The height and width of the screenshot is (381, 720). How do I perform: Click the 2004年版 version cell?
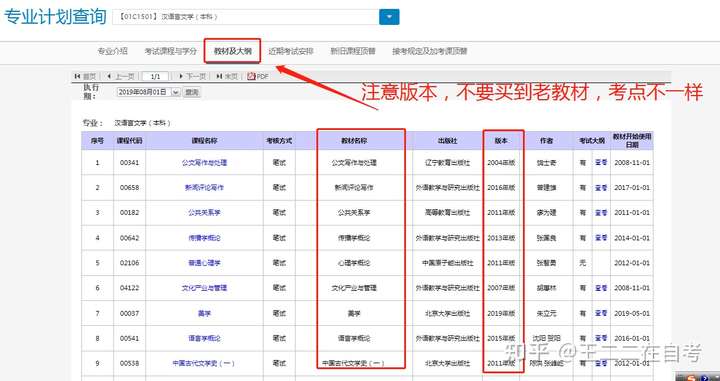(x=501, y=162)
